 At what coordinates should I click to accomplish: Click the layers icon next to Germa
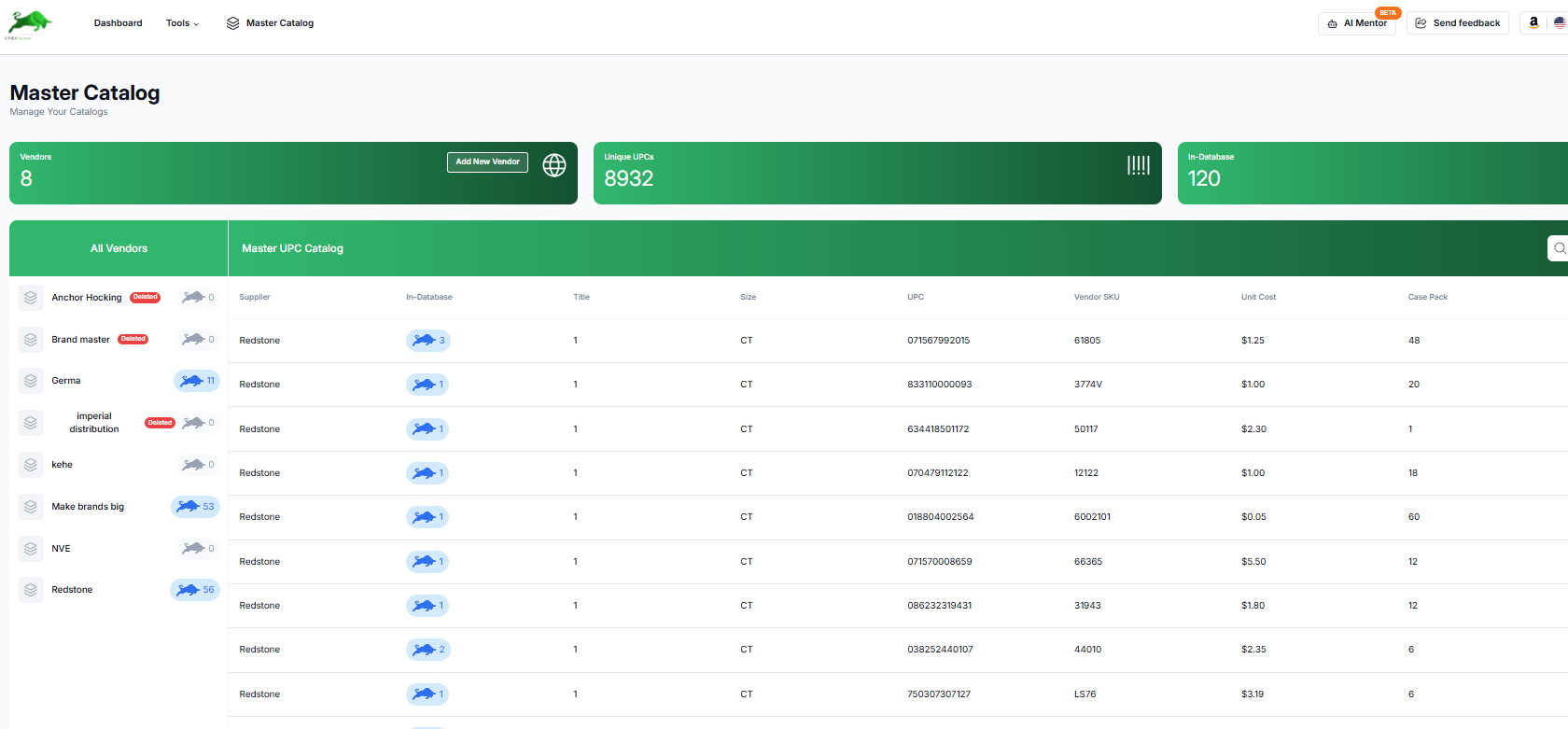(x=31, y=381)
